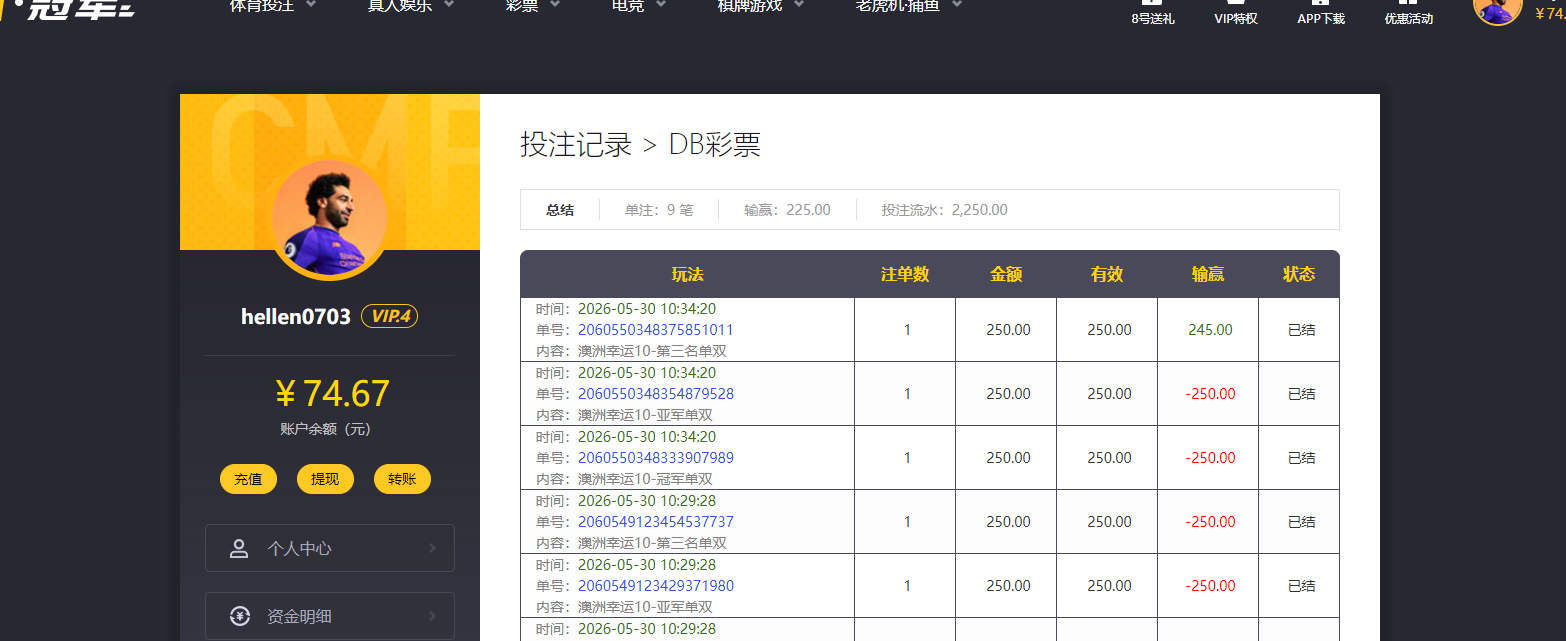
Task: Expand the chevron on the 个人中心 row
Action: tap(432, 548)
